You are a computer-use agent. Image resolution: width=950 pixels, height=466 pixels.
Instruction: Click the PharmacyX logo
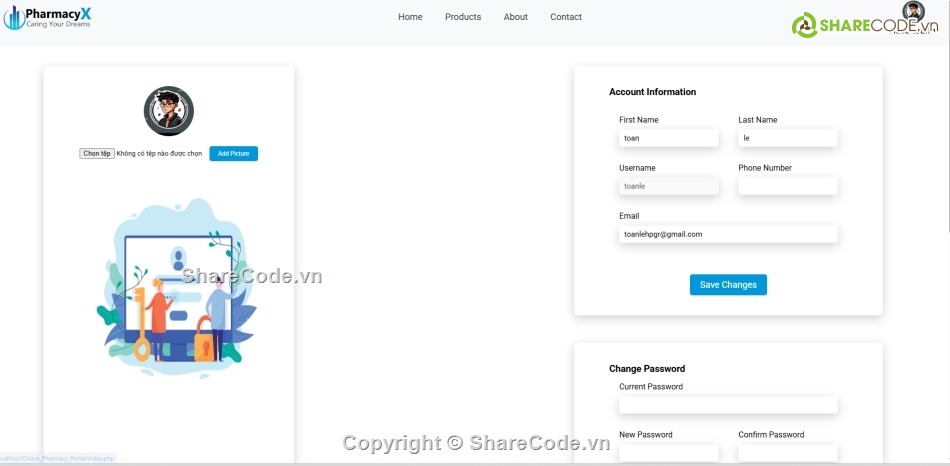click(48, 17)
